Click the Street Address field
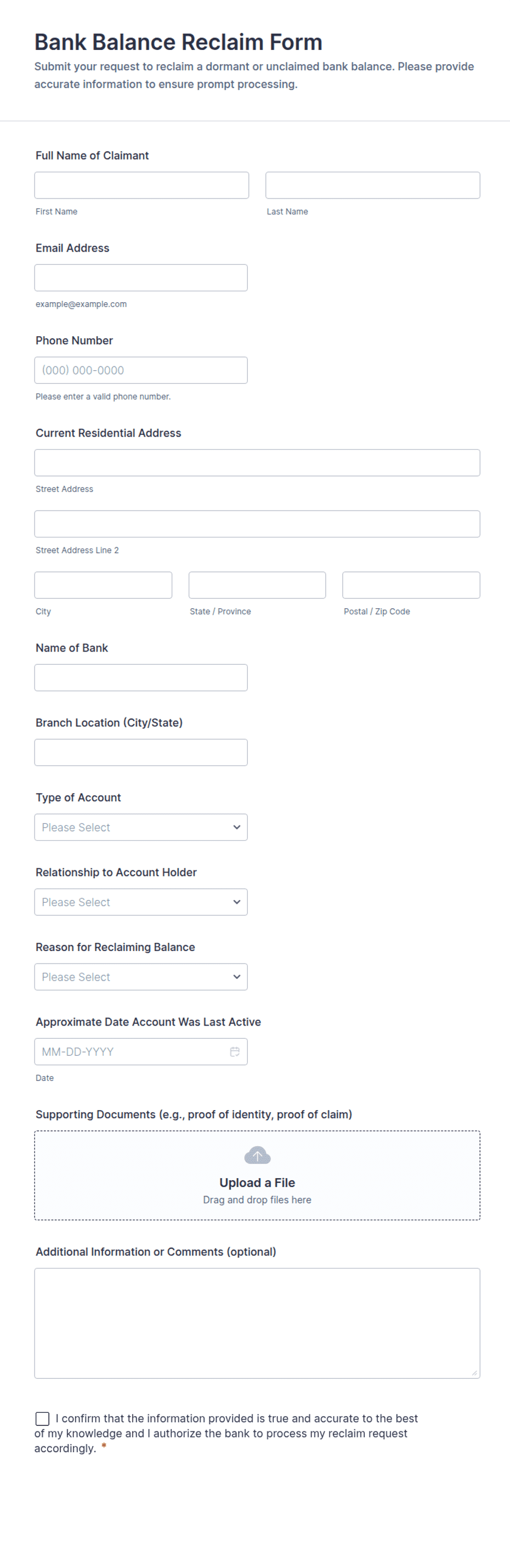 (x=257, y=462)
